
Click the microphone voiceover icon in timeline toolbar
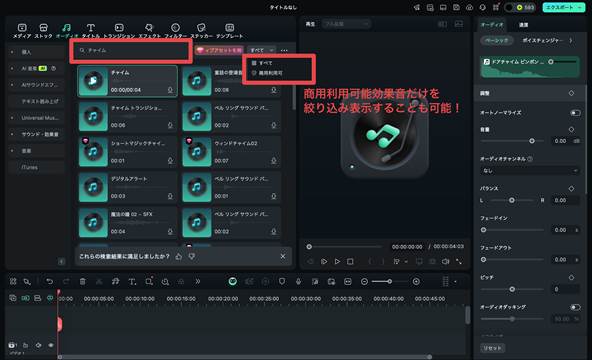(x=298, y=282)
